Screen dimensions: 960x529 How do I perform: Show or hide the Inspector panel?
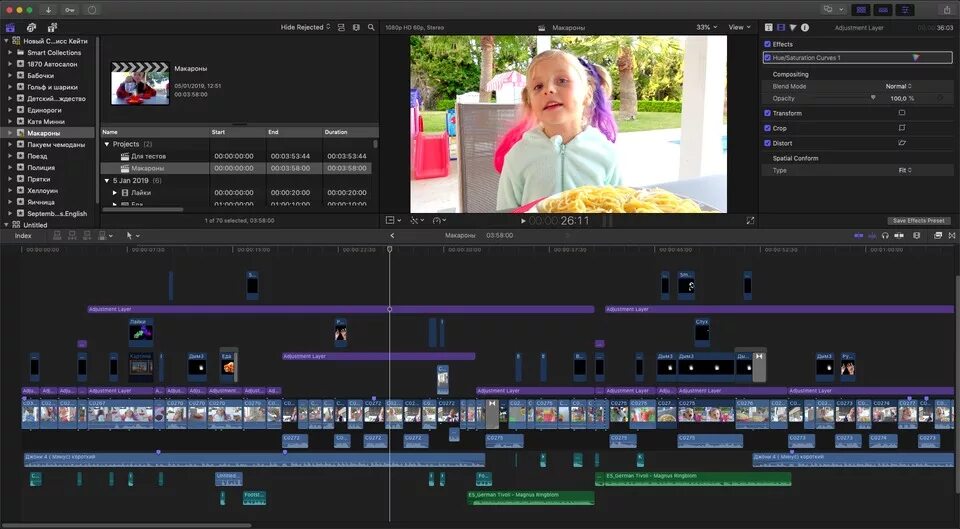(904, 10)
